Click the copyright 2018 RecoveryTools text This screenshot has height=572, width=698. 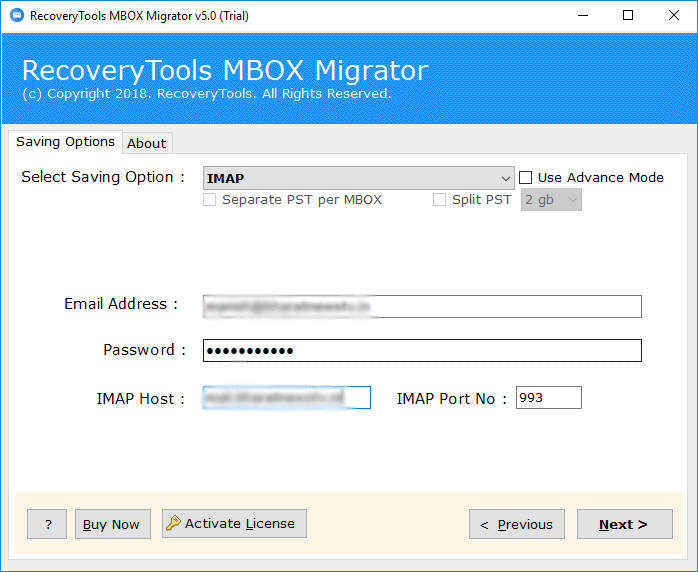point(207,94)
